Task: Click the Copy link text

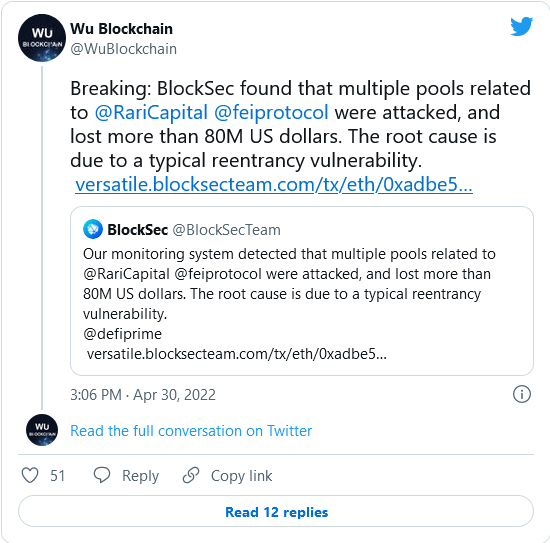Action: coord(241,476)
